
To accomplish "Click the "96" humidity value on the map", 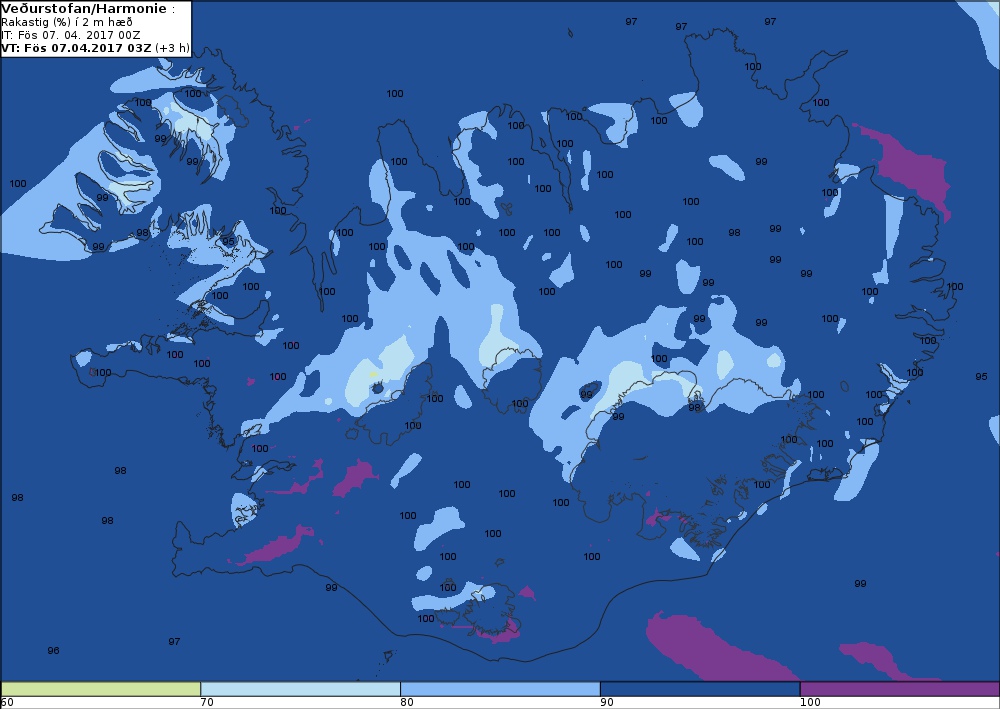I will pos(54,651).
